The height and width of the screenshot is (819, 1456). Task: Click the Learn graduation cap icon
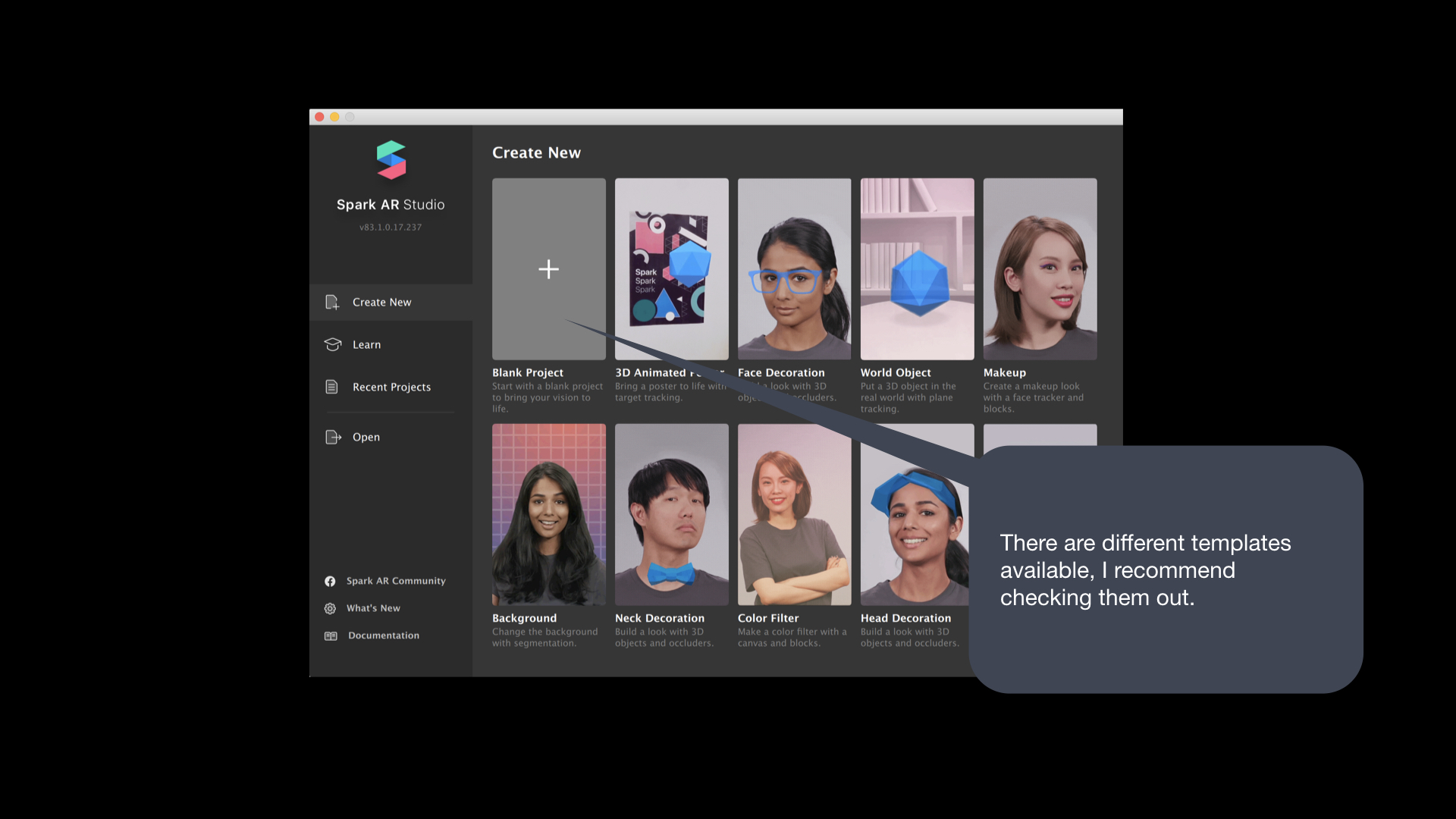coord(332,344)
